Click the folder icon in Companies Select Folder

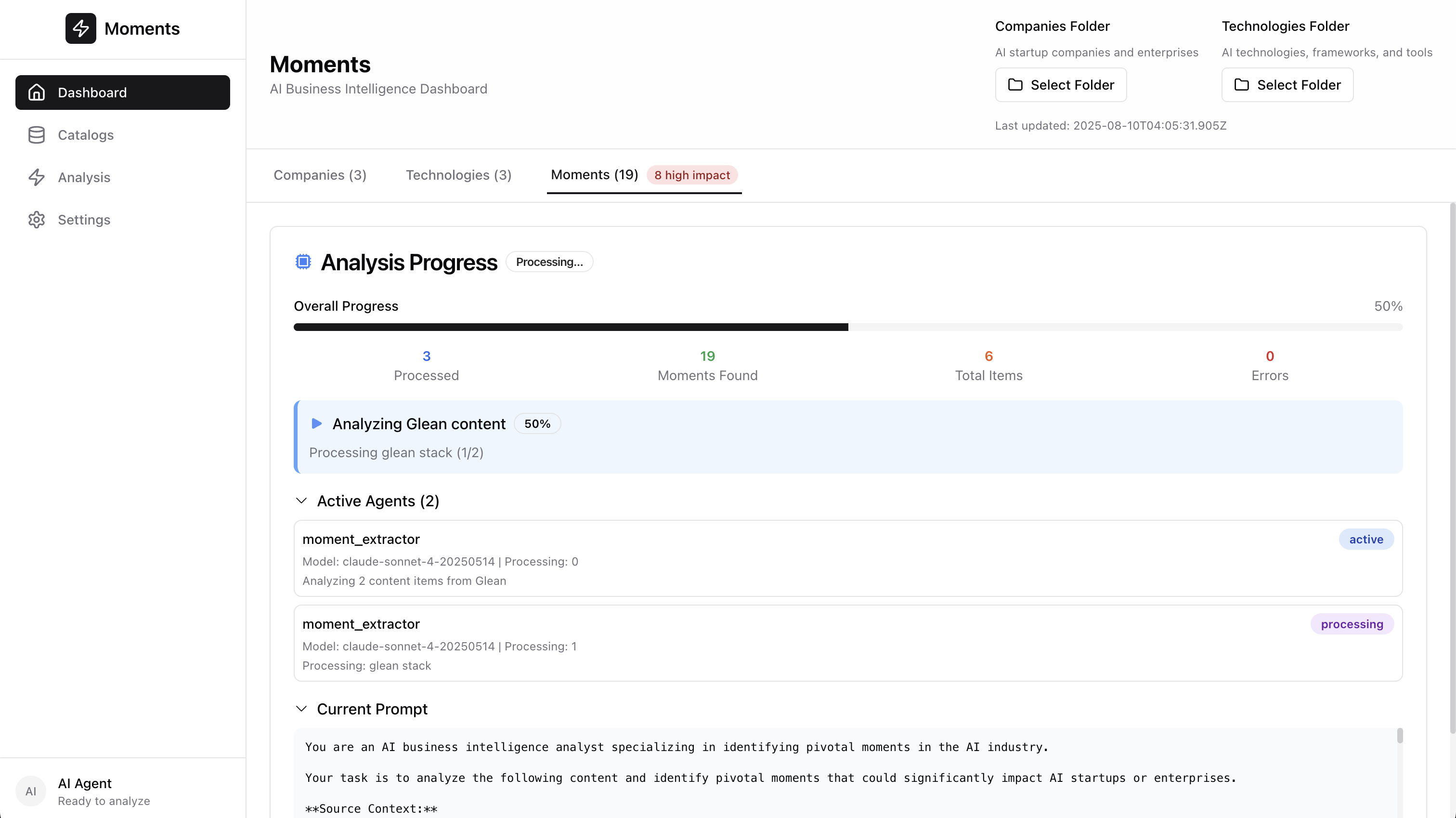click(x=1016, y=85)
